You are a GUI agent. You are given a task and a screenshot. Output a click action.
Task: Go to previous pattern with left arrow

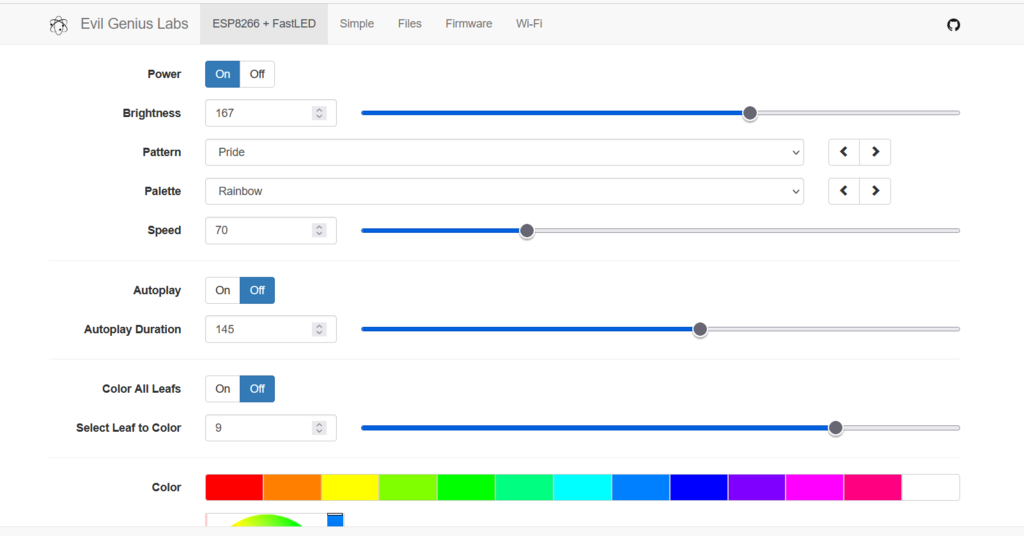[x=844, y=152]
